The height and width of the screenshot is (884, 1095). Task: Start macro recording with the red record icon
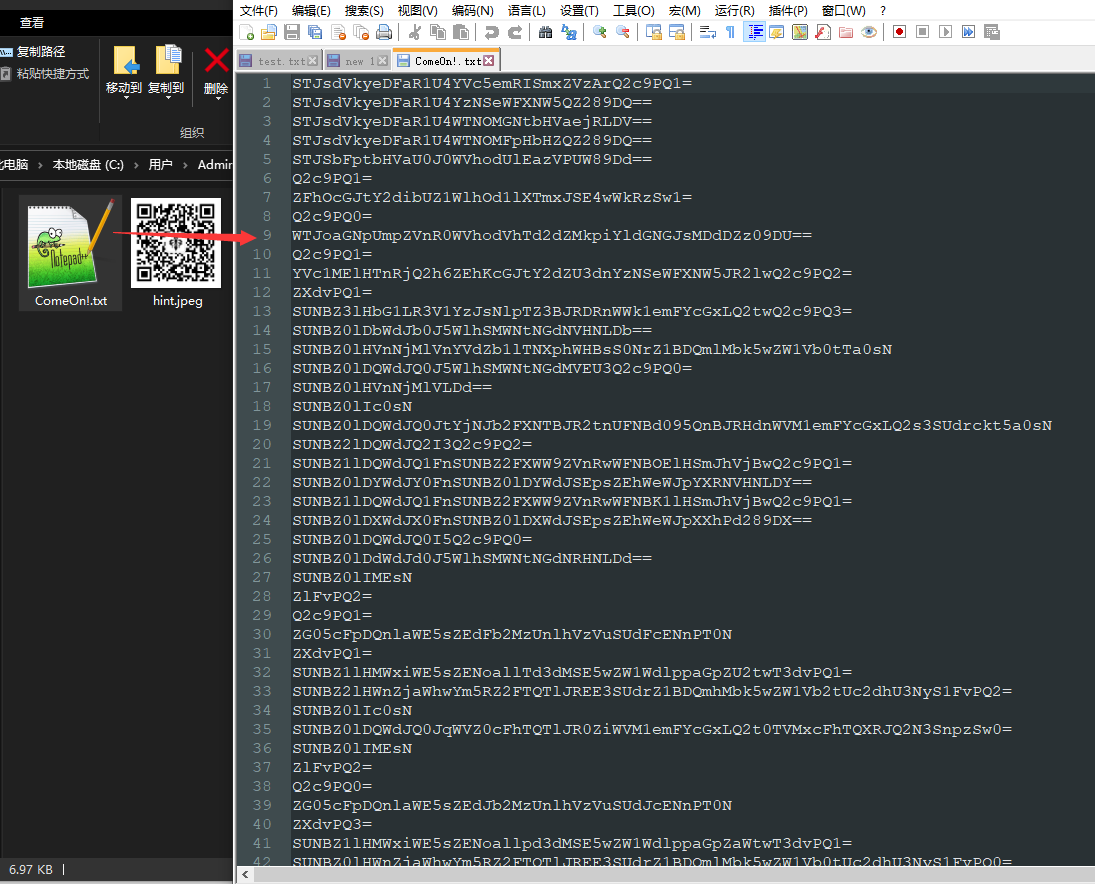coord(897,32)
